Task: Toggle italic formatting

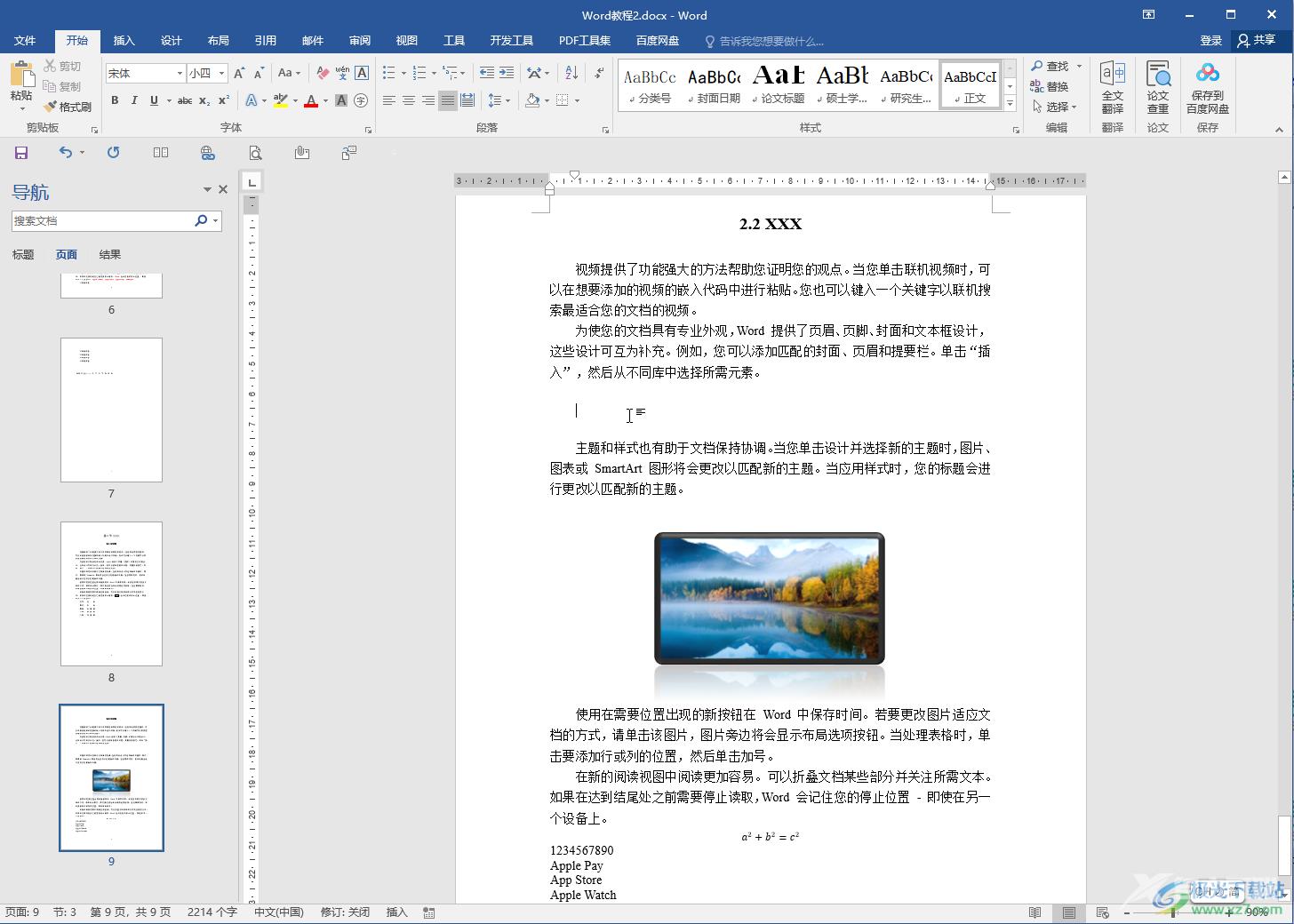Action: 134,100
